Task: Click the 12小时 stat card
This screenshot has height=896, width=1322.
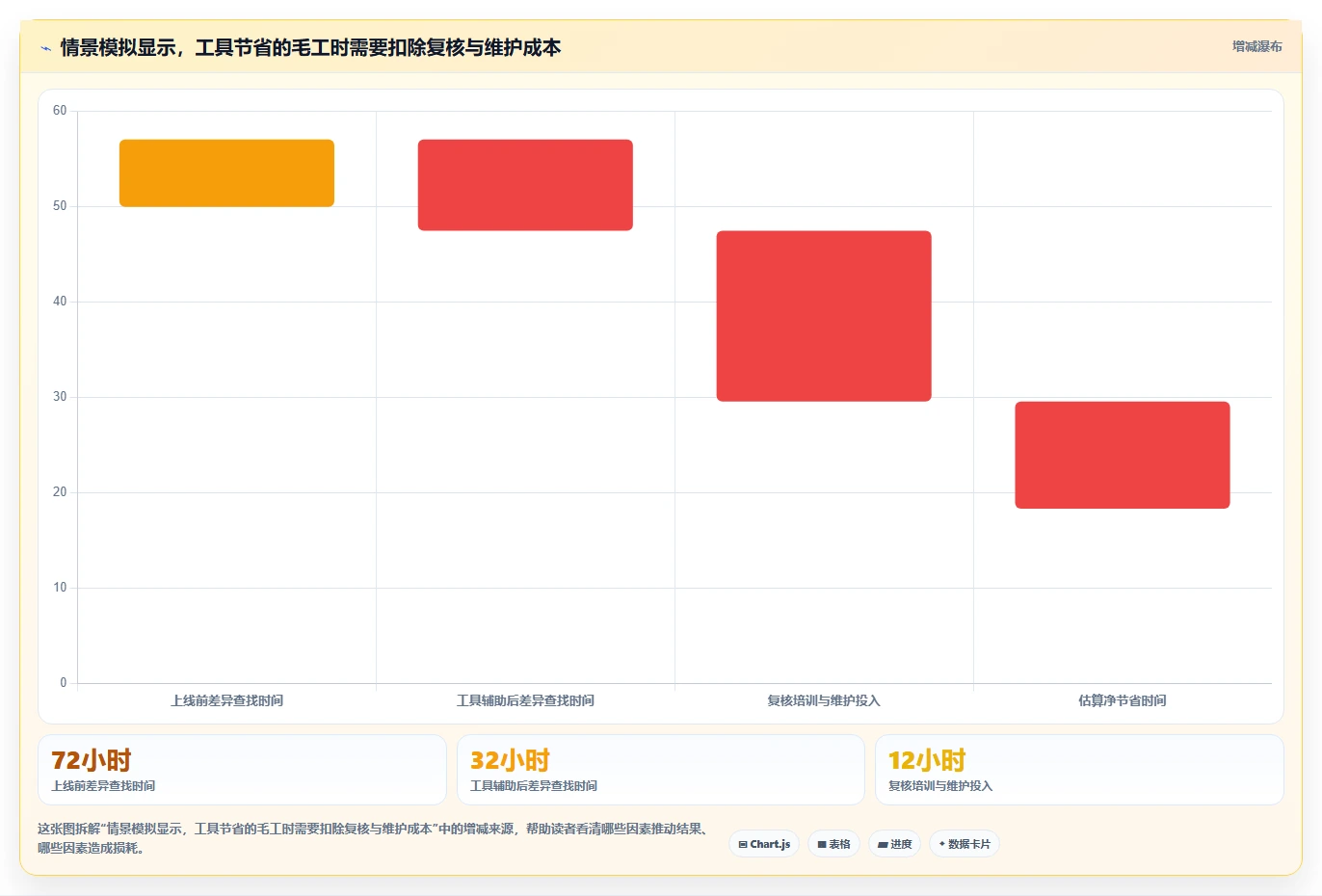Action: [1079, 770]
